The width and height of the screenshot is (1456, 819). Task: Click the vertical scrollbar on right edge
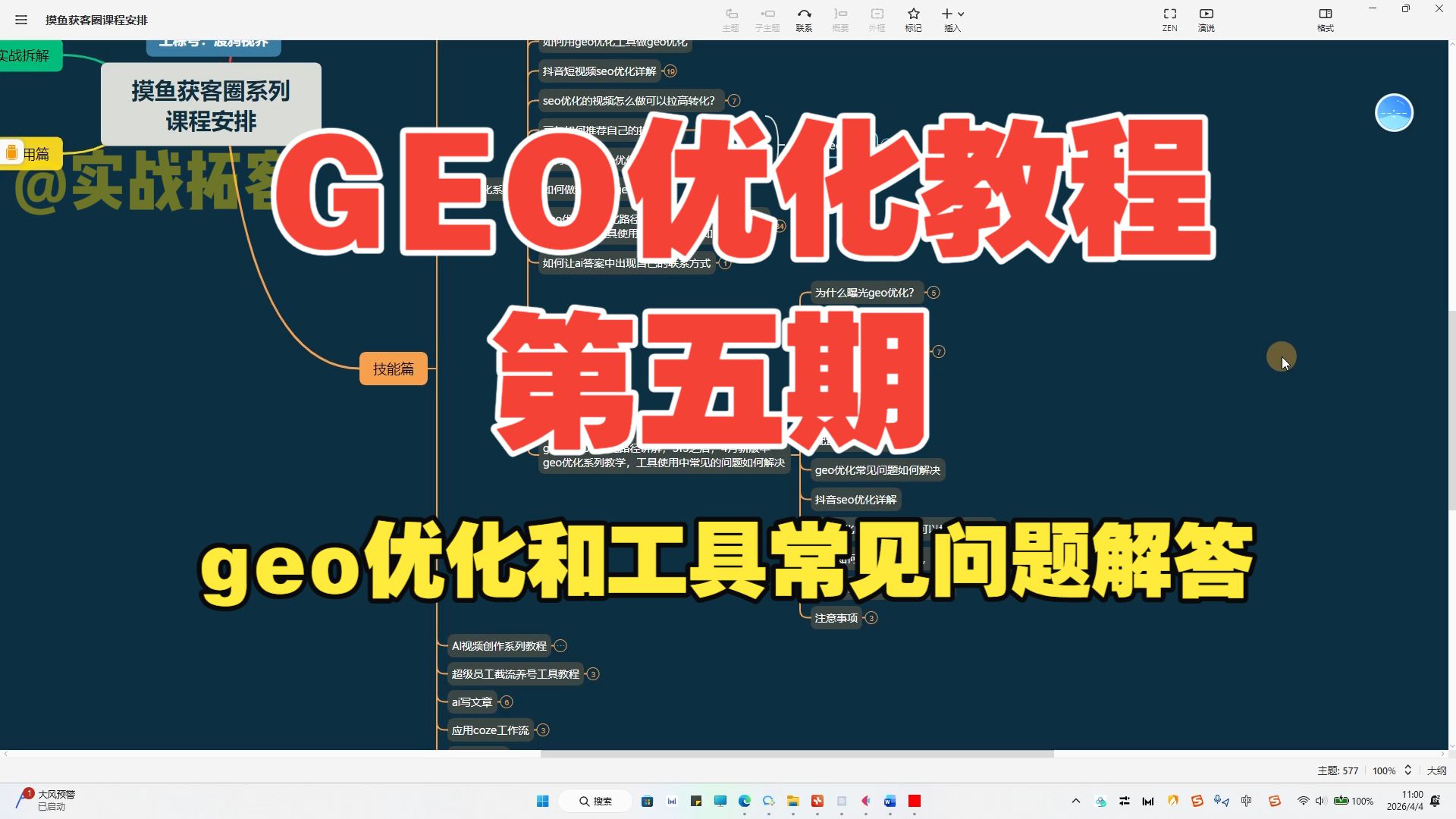(x=1451, y=409)
